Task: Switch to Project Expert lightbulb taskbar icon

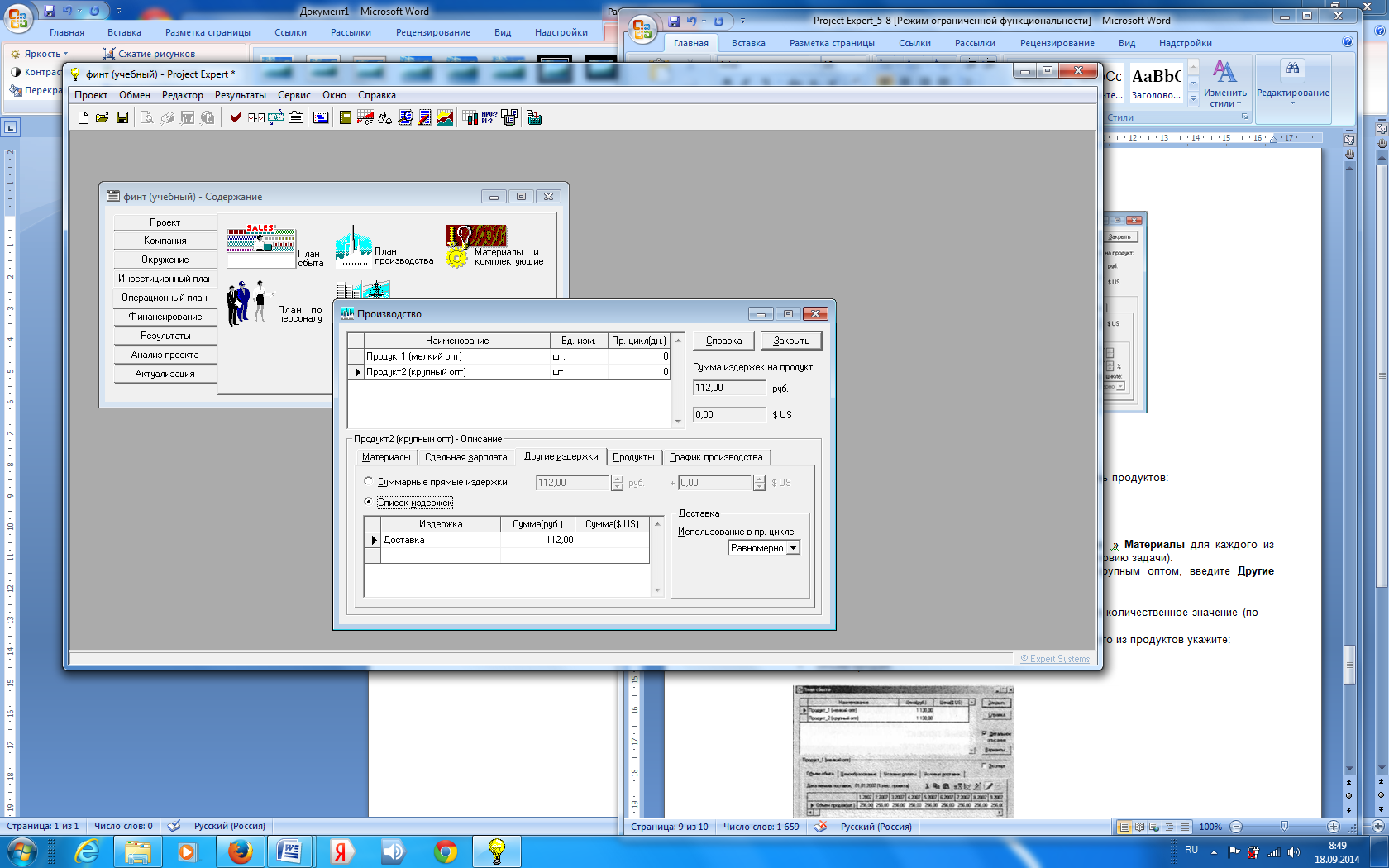Action: 497,851
